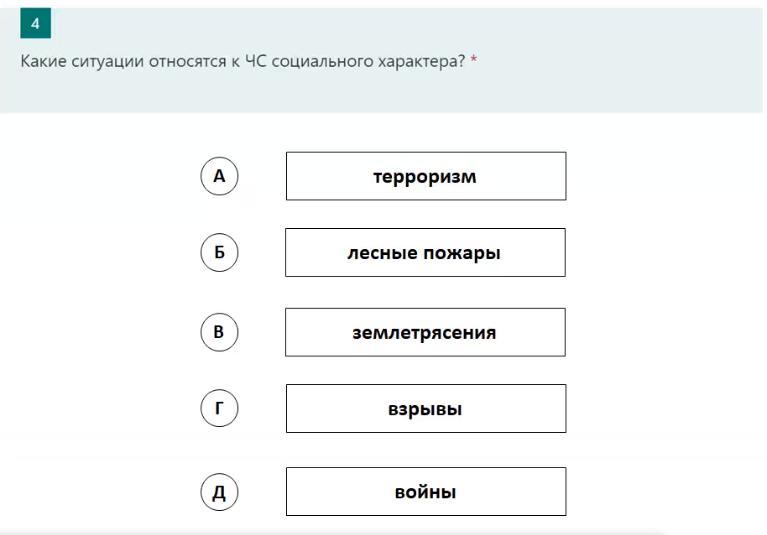The width and height of the screenshot is (767, 535).
Task: Select the circle labeled А
Action: pos(219,176)
